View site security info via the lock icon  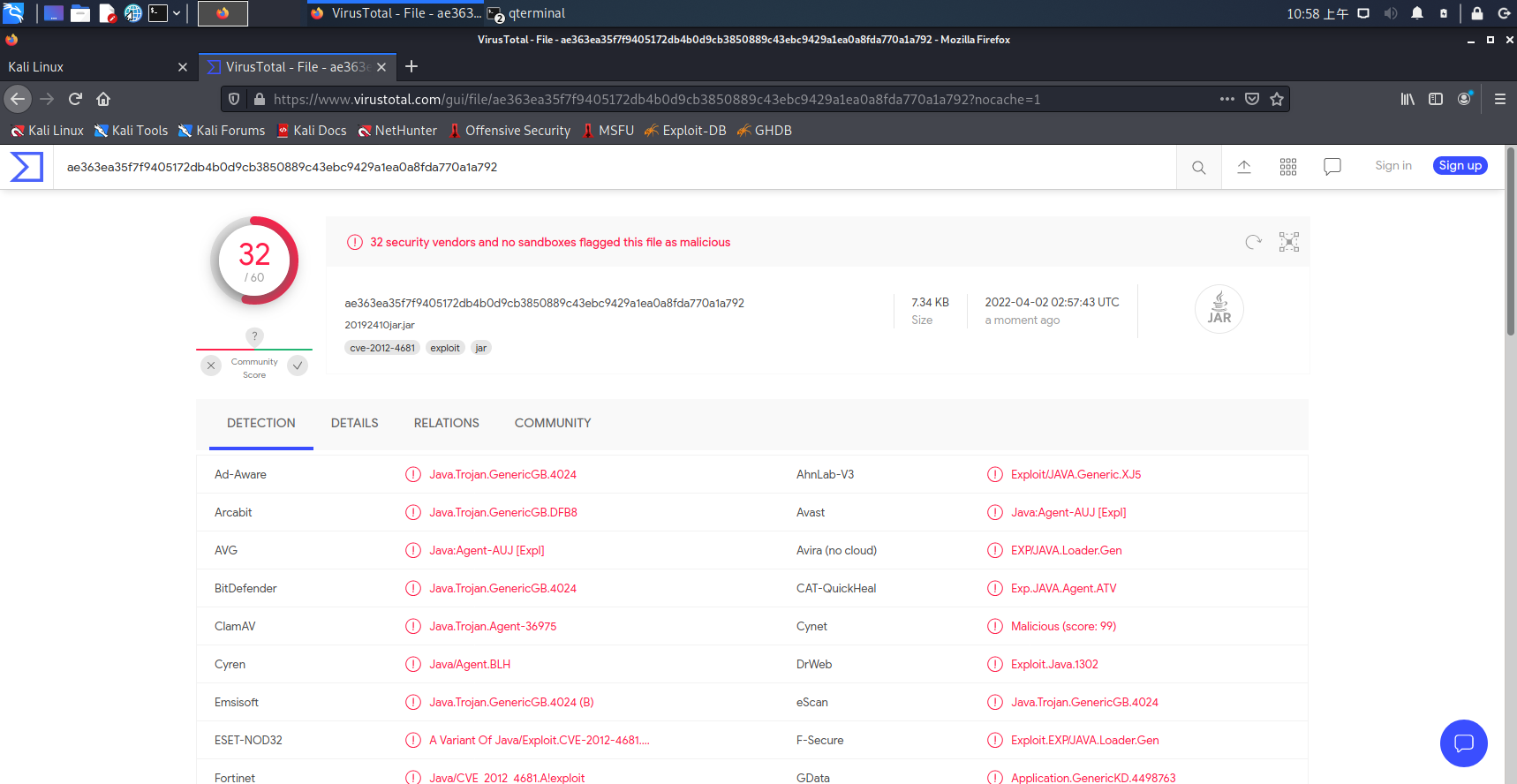tap(259, 99)
